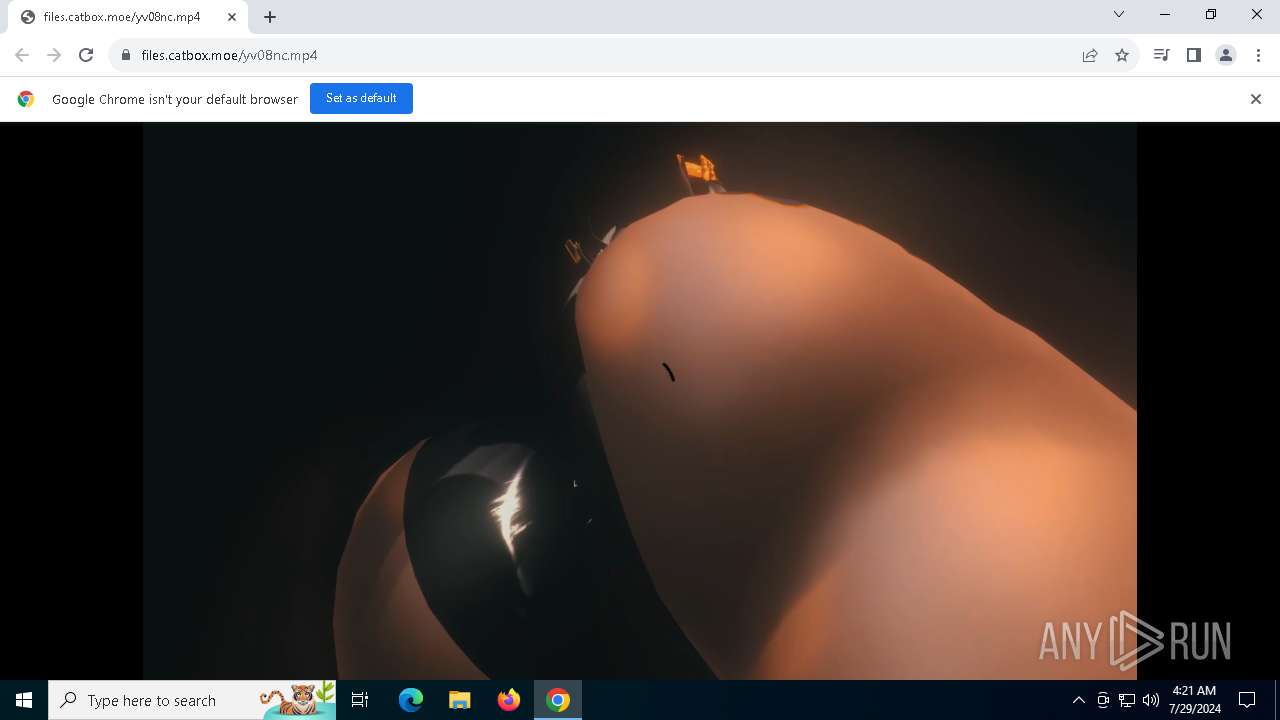Open the Chrome profile avatar

[x=1225, y=55]
